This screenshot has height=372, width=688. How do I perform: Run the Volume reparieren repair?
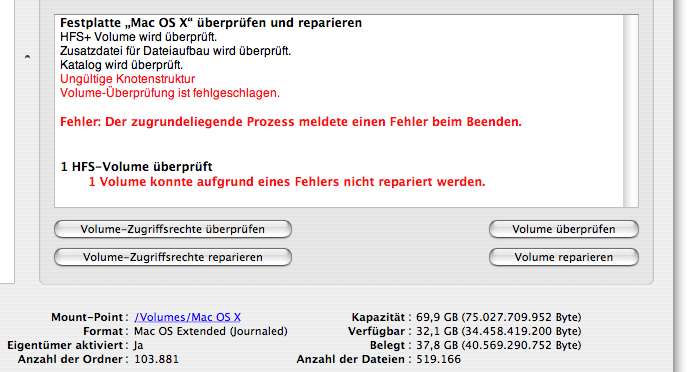564,257
